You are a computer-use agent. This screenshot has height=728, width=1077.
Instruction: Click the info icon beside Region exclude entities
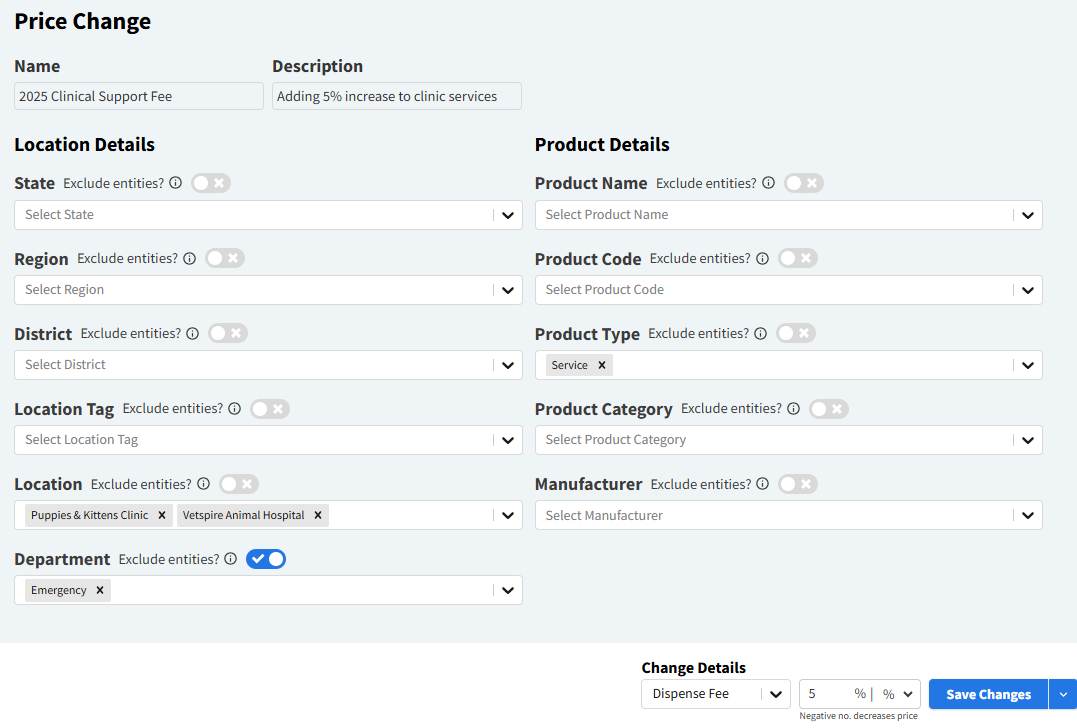point(190,258)
